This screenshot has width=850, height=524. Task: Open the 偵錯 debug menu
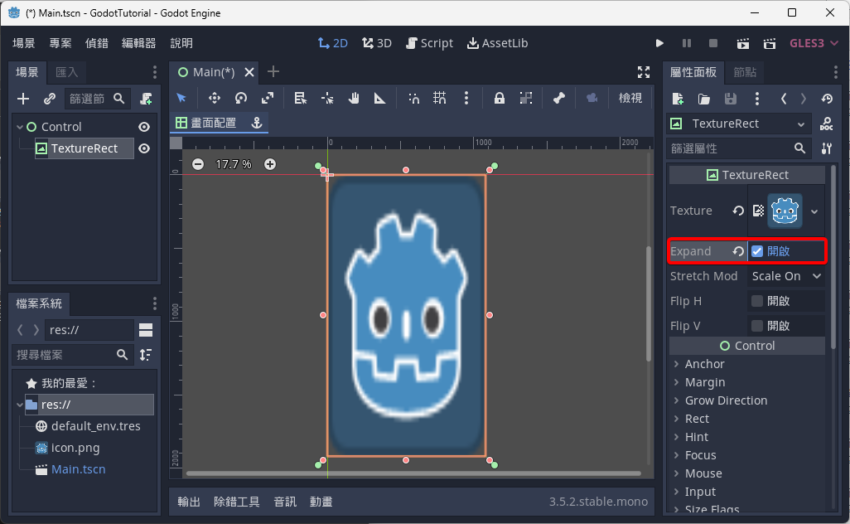[x=96, y=43]
